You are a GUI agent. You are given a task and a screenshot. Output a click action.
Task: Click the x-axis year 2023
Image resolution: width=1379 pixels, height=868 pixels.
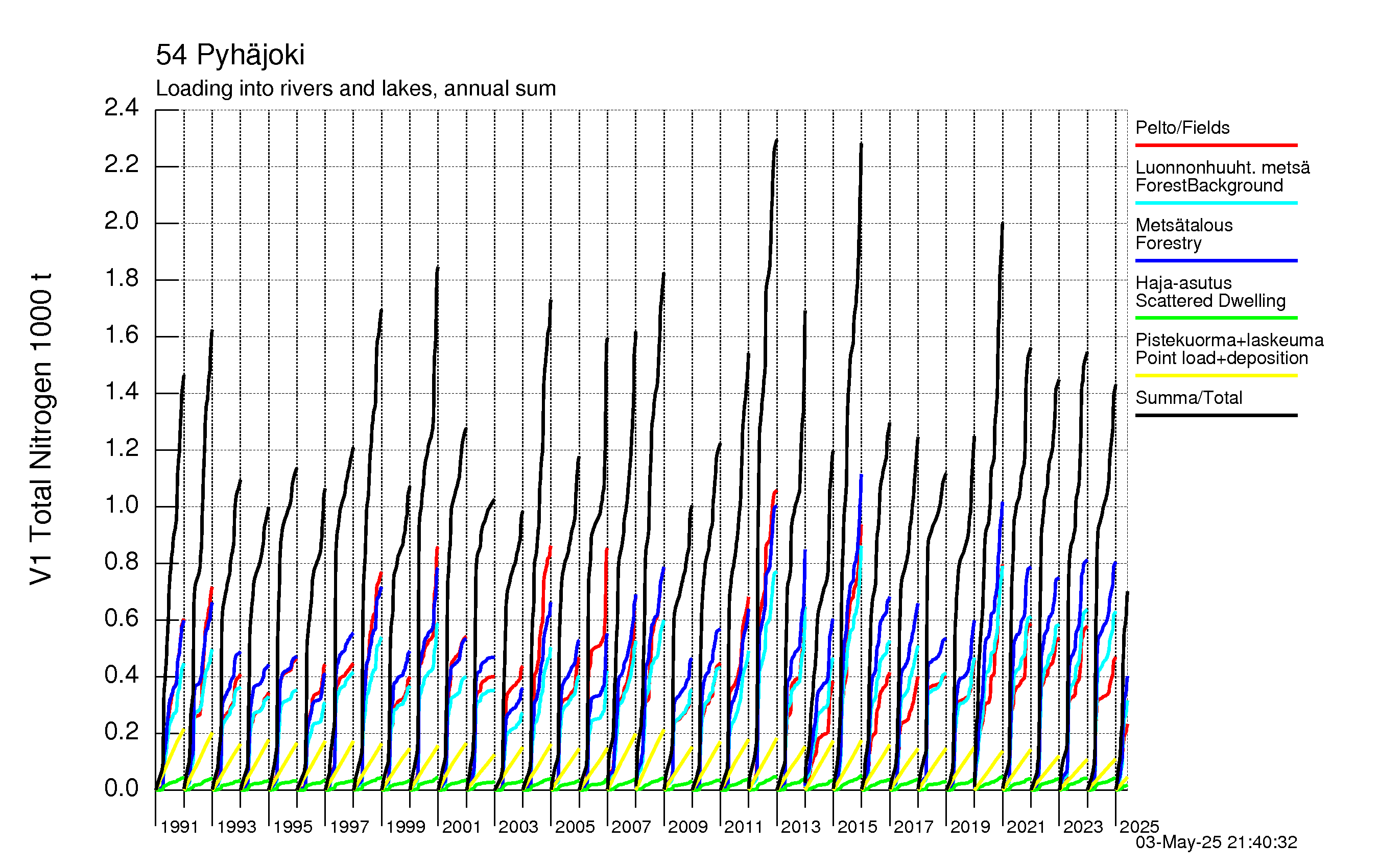pyautogui.click(x=1083, y=827)
